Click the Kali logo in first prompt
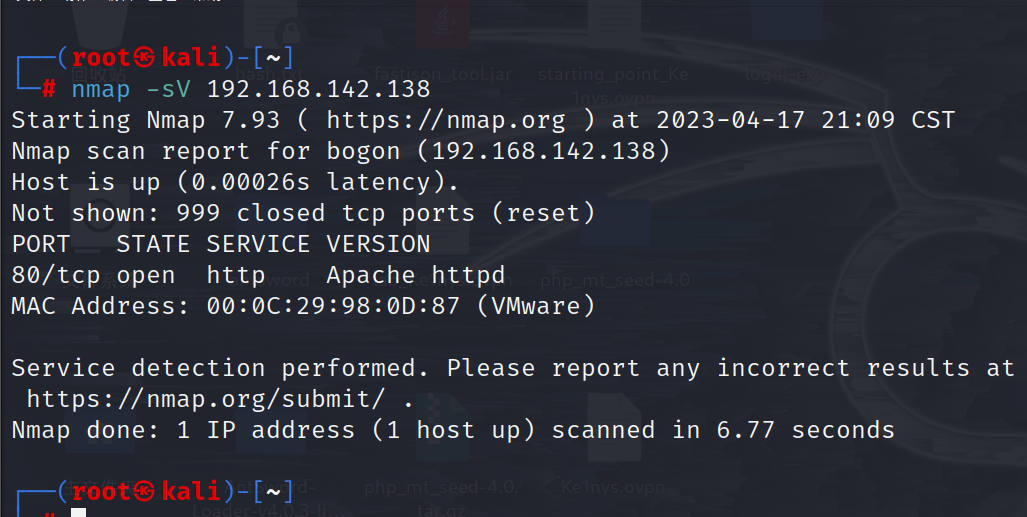 coord(144,58)
